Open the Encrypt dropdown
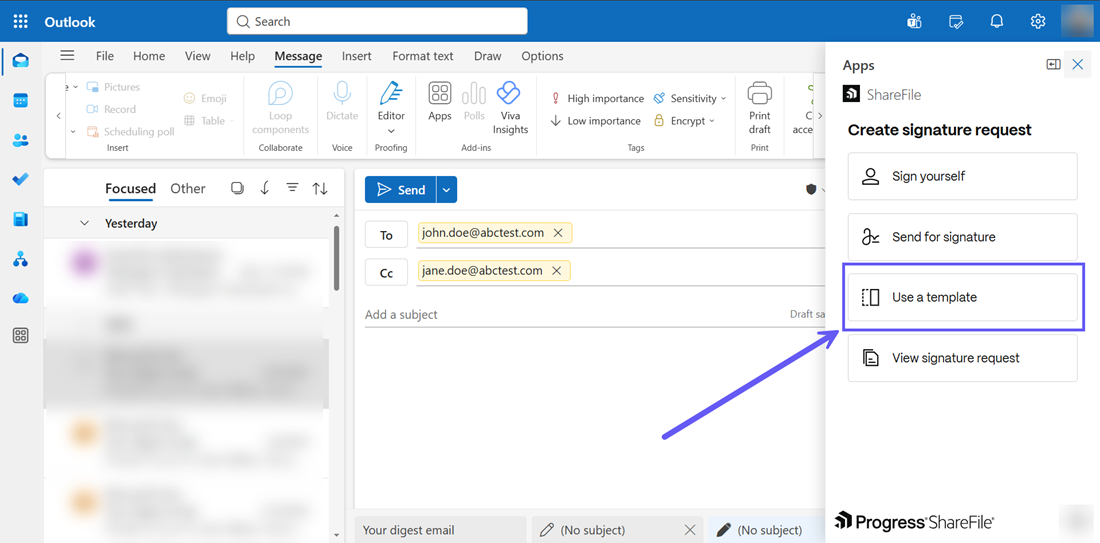Screen dimensions: 1100x543 point(684,121)
